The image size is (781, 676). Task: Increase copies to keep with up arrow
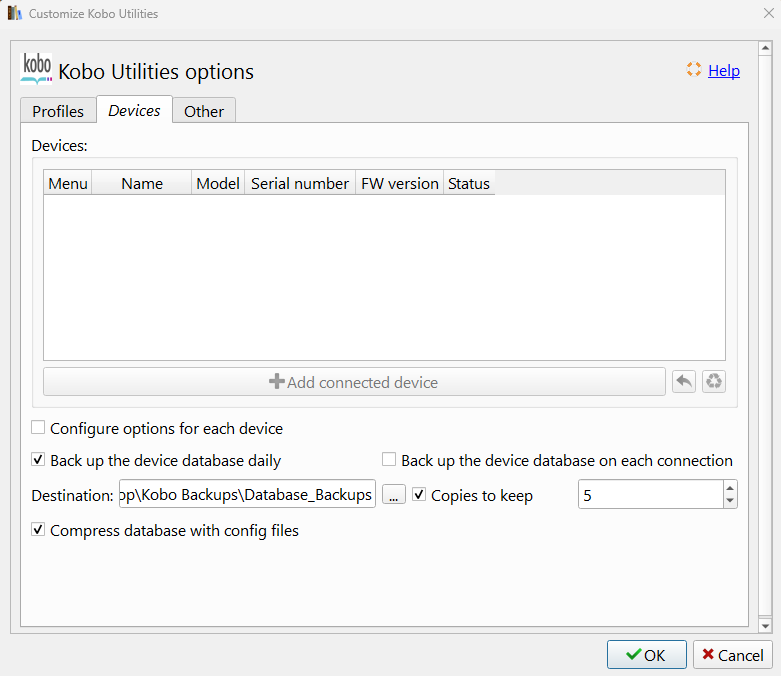730,488
